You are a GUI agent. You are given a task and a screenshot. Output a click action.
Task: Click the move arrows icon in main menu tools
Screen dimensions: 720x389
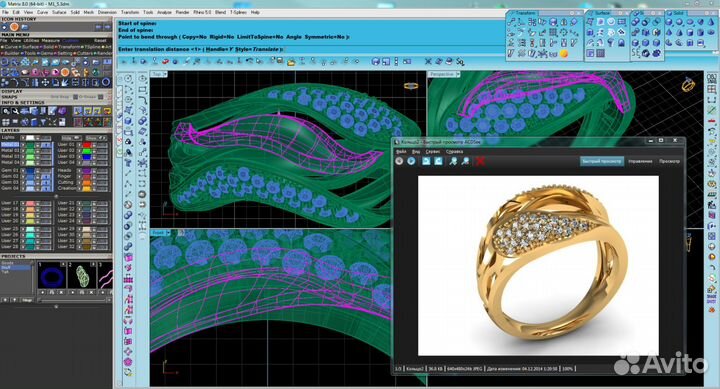pos(45,83)
